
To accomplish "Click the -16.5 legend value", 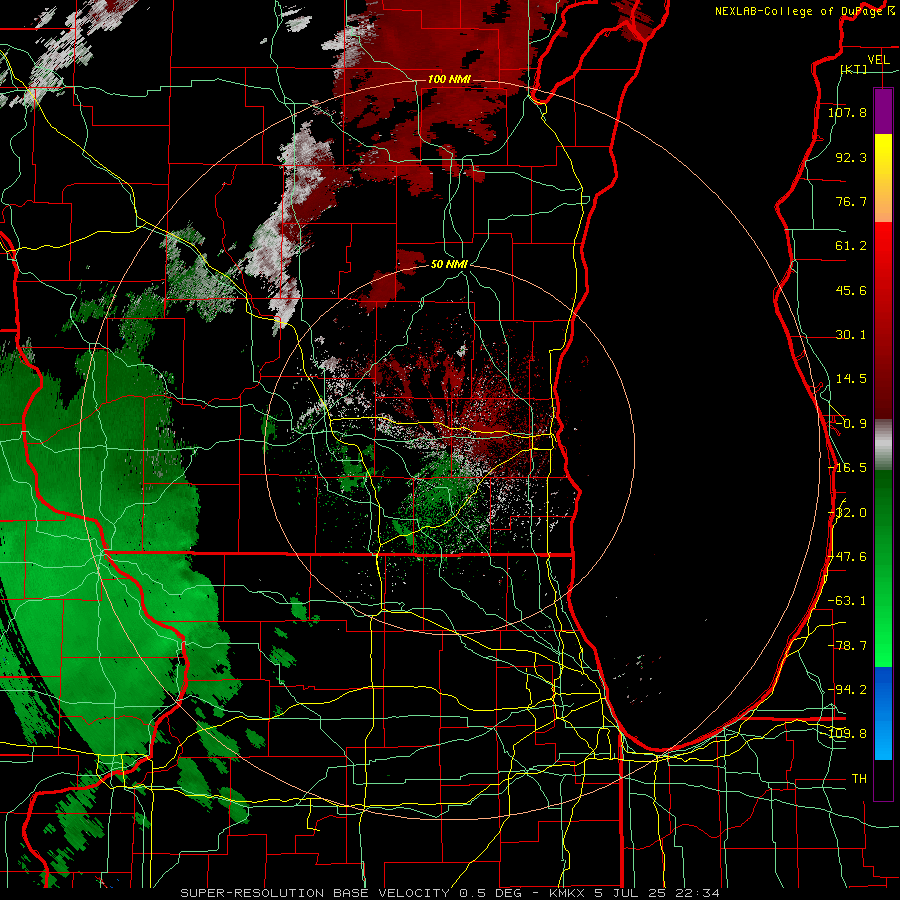I will (x=847, y=468).
